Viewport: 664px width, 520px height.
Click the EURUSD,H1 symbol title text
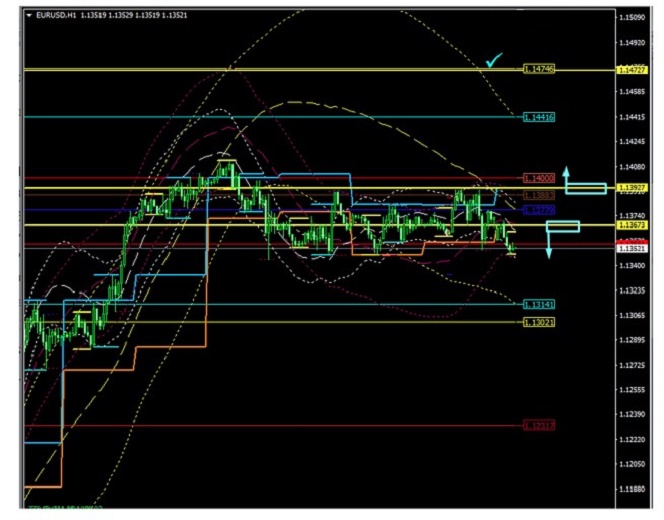pos(55,15)
